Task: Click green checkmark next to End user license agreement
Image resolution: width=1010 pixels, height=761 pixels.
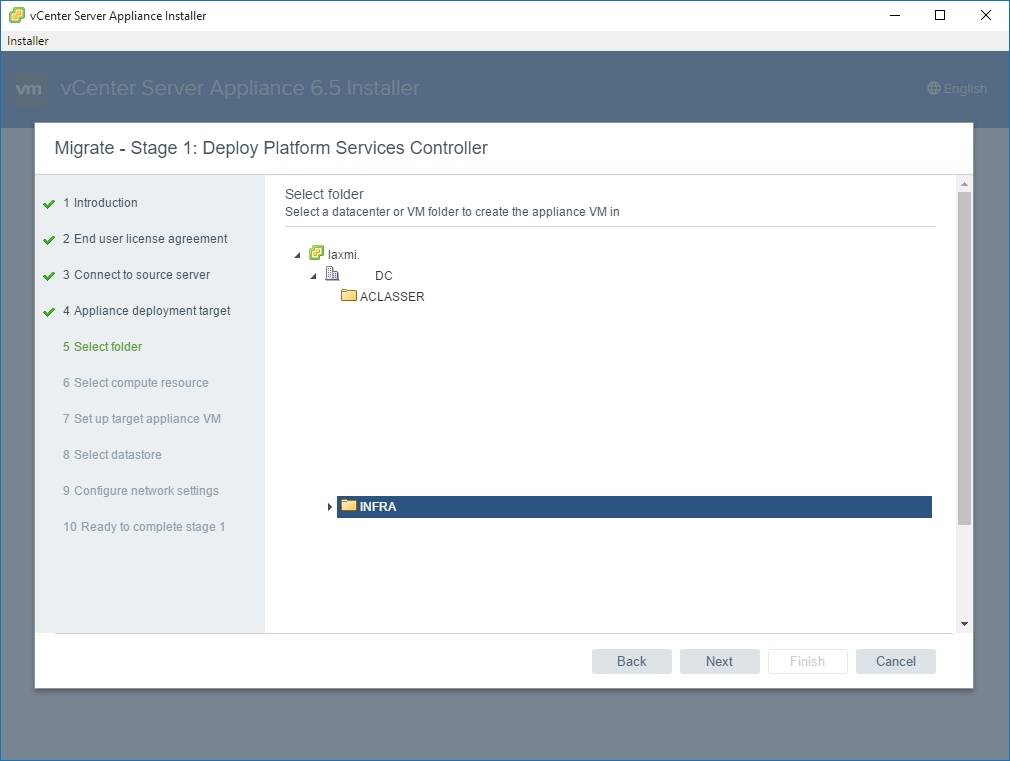Action: 49,240
